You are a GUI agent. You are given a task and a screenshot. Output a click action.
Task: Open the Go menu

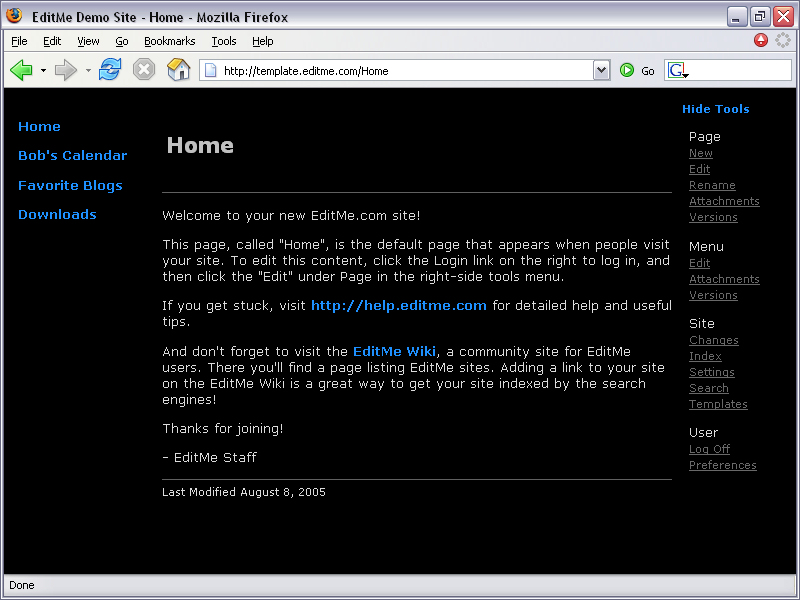121,41
